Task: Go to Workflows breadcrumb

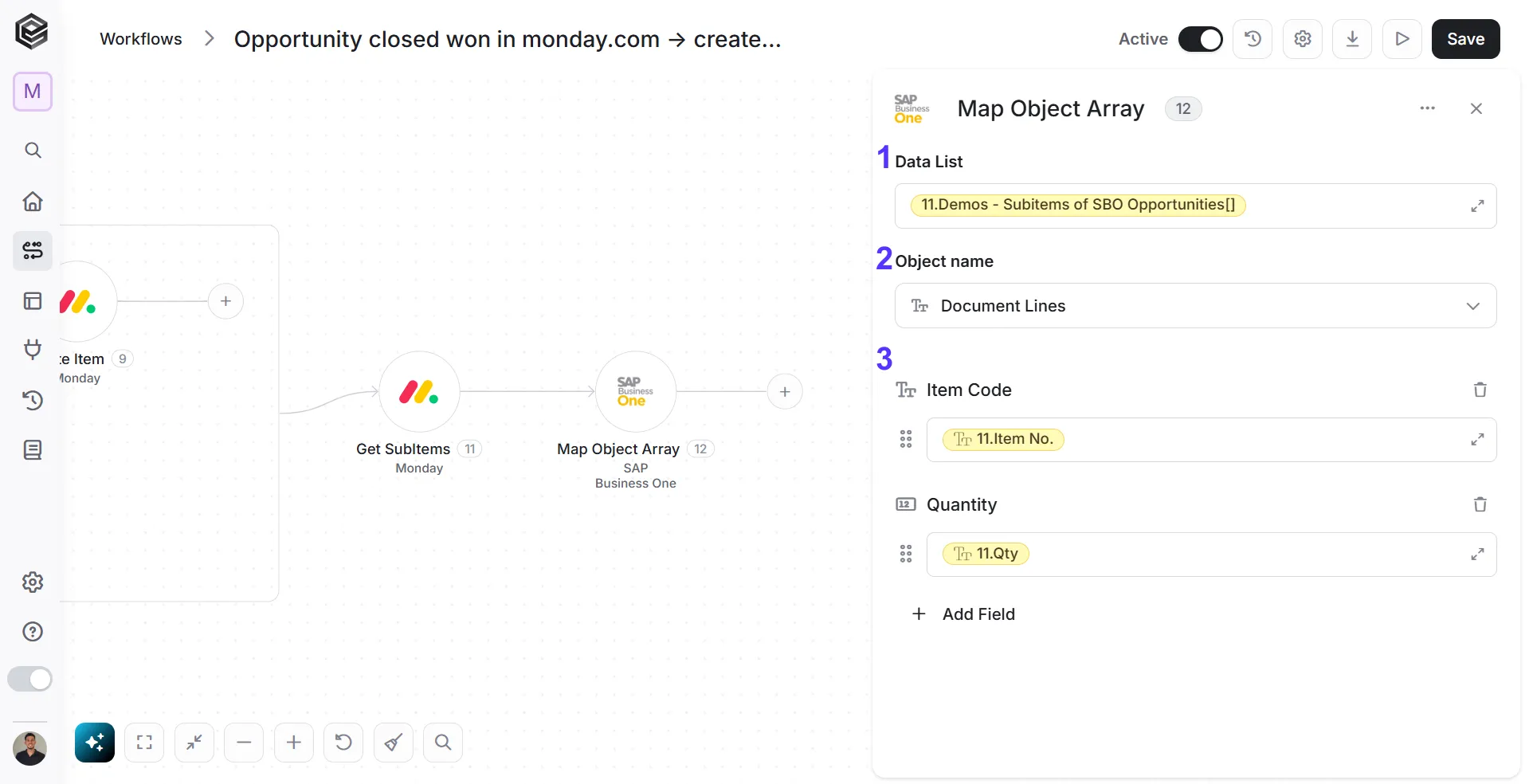Action: pyautogui.click(x=141, y=39)
